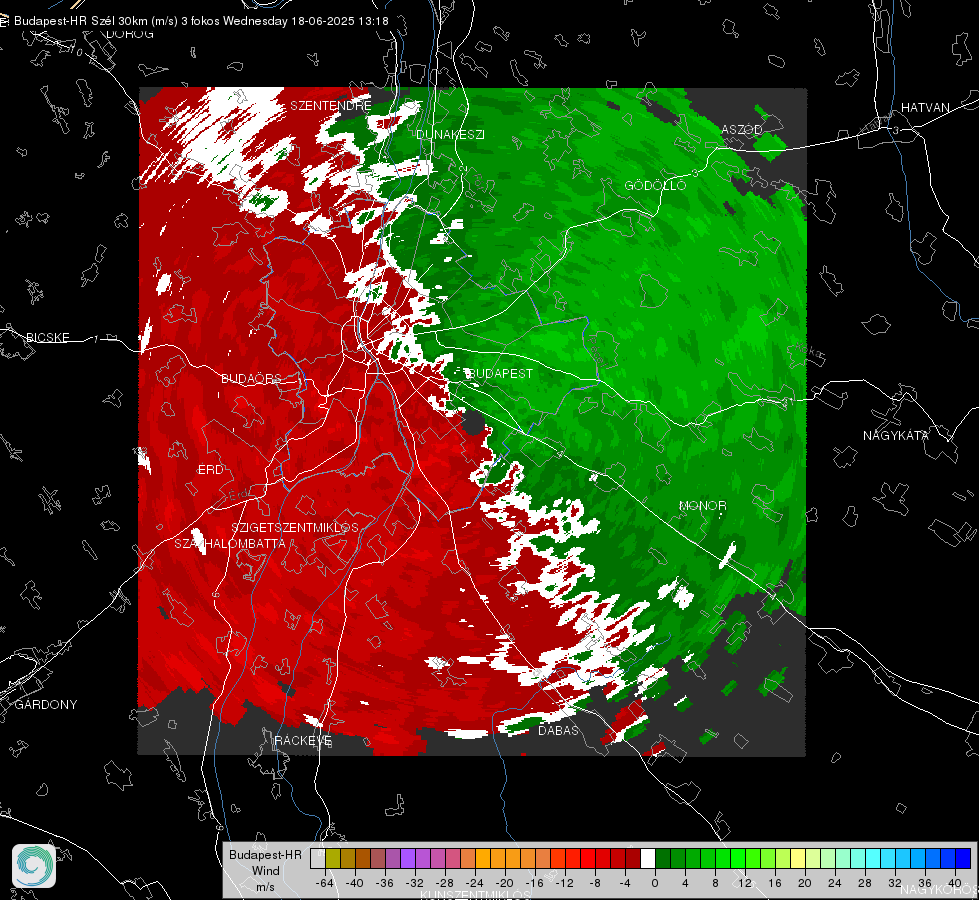Pick the light gray first swatch in legend
This screenshot has width=979, height=900.
tap(318, 858)
